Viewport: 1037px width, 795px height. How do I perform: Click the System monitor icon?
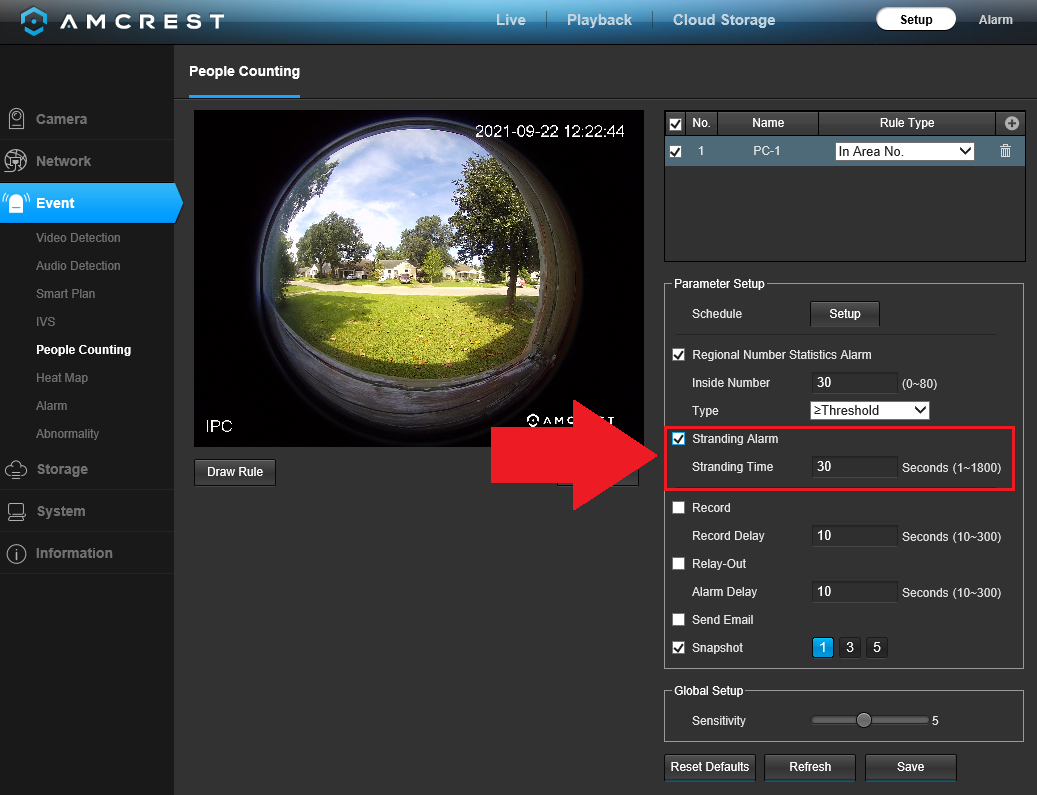(16, 511)
